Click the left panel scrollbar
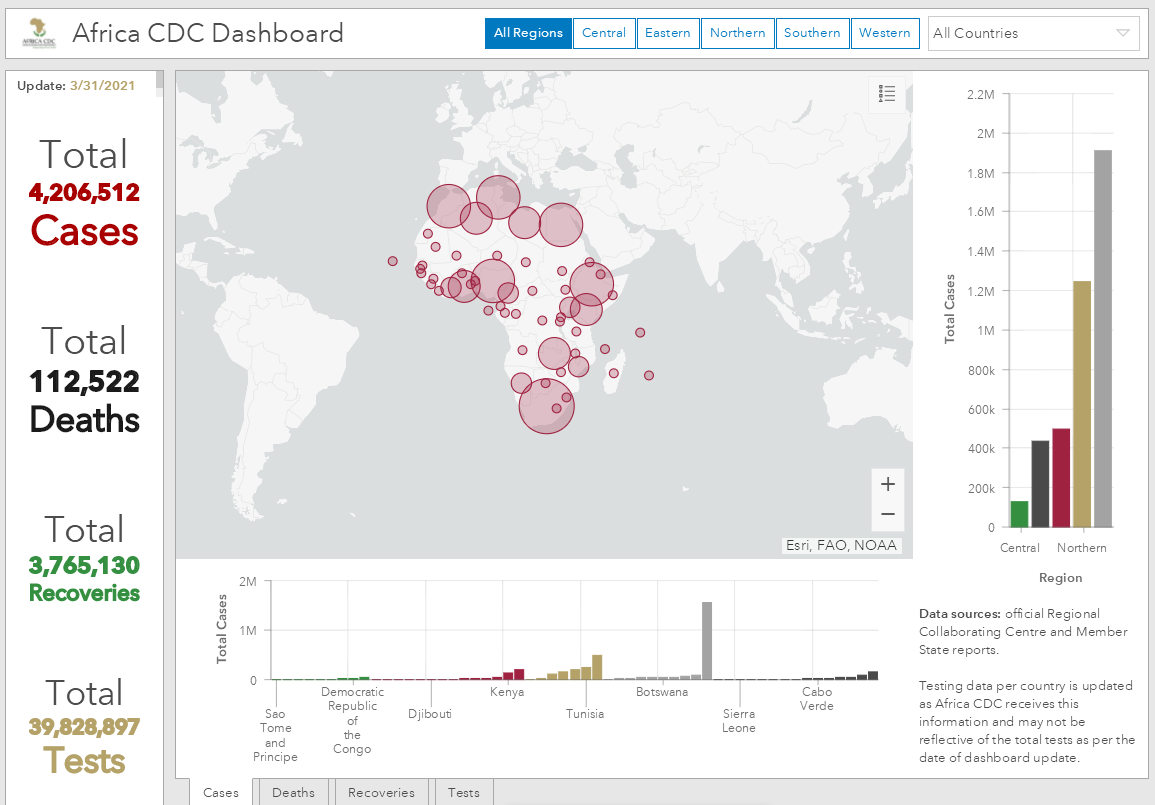Image resolution: width=1155 pixels, height=805 pixels. click(x=159, y=82)
